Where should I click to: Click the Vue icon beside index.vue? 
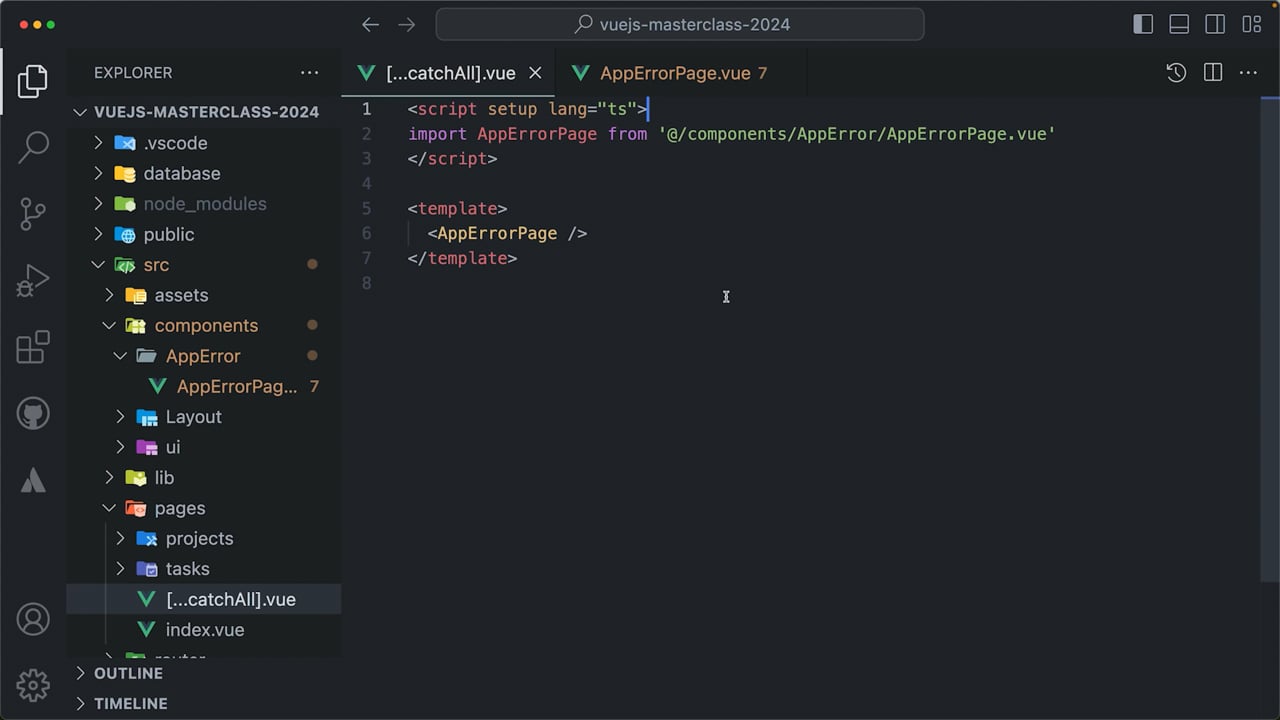[x=147, y=630]
